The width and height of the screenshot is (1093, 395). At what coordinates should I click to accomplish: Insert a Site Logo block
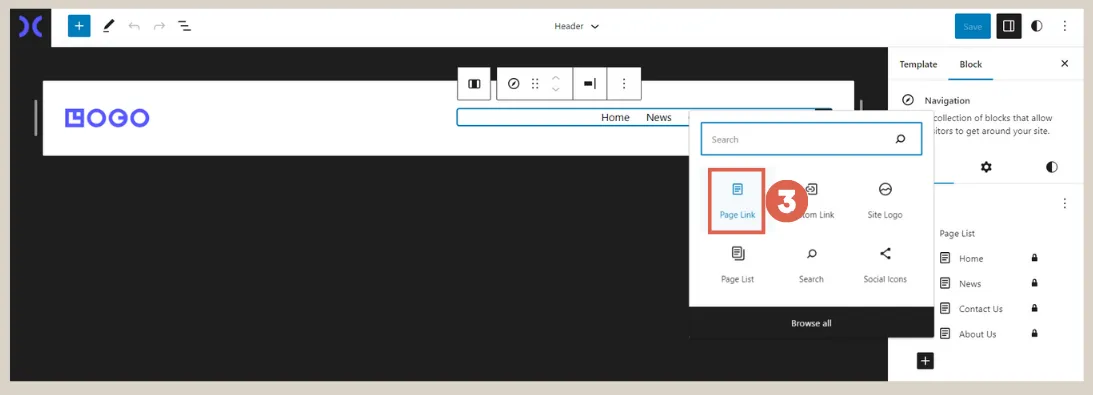[885, 201]
